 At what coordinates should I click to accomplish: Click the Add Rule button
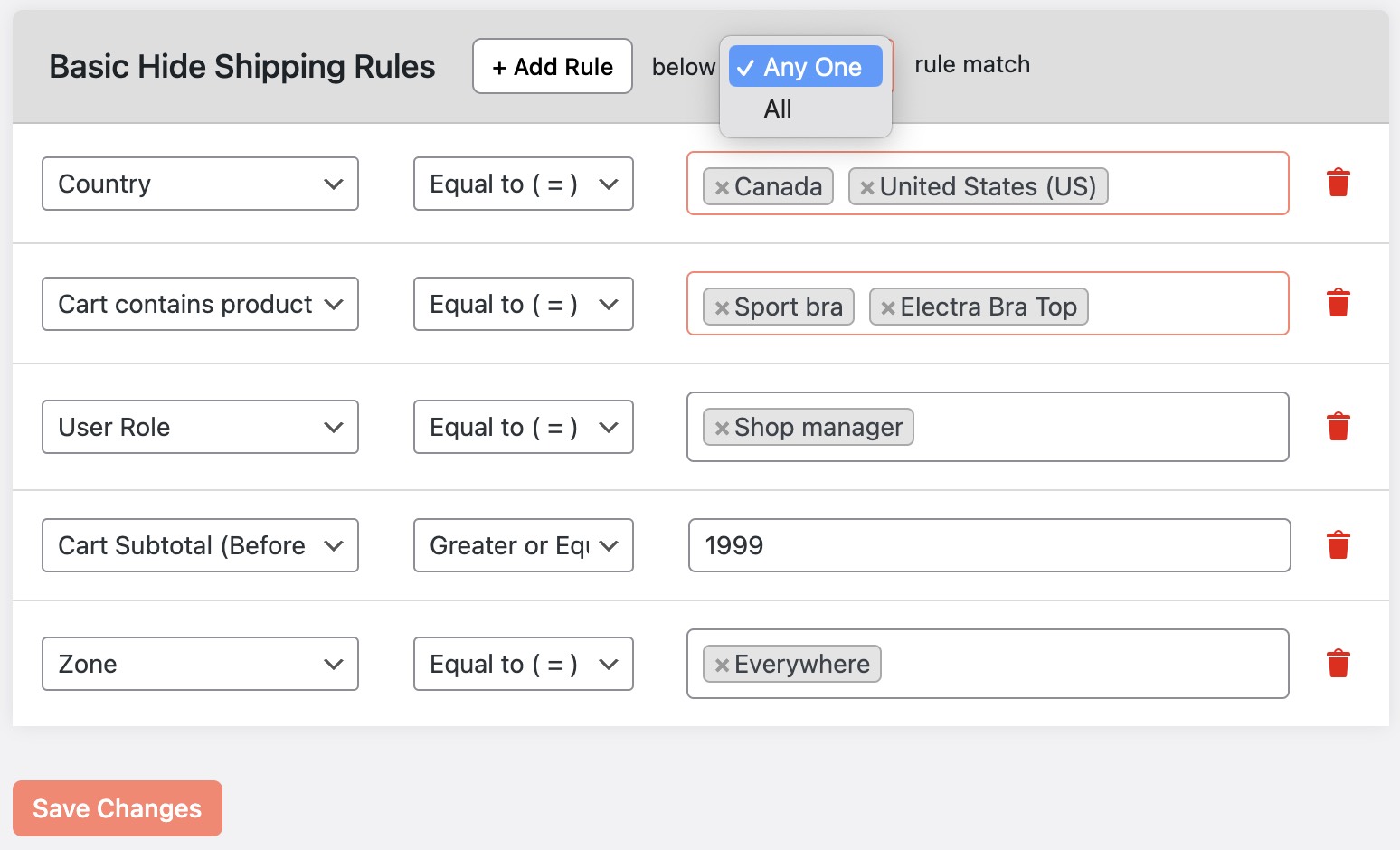click(552, 66)
